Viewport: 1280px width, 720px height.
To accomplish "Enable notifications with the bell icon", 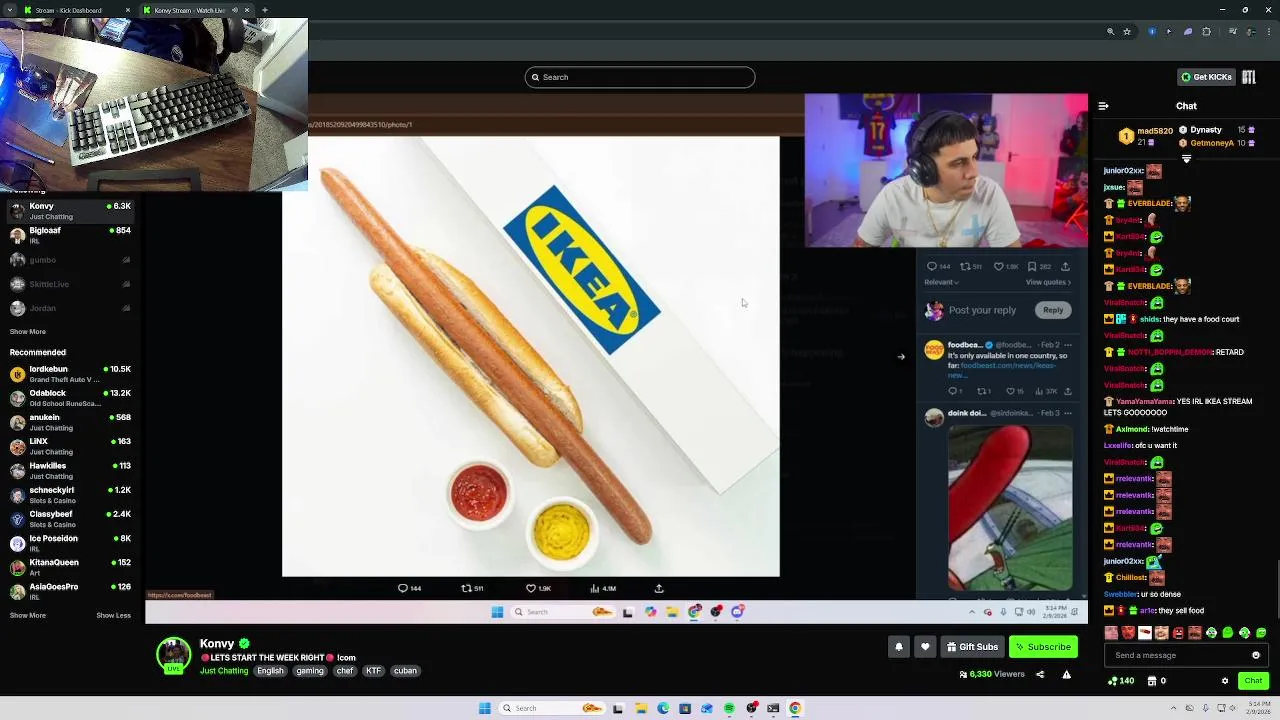I will coord(898,647).
